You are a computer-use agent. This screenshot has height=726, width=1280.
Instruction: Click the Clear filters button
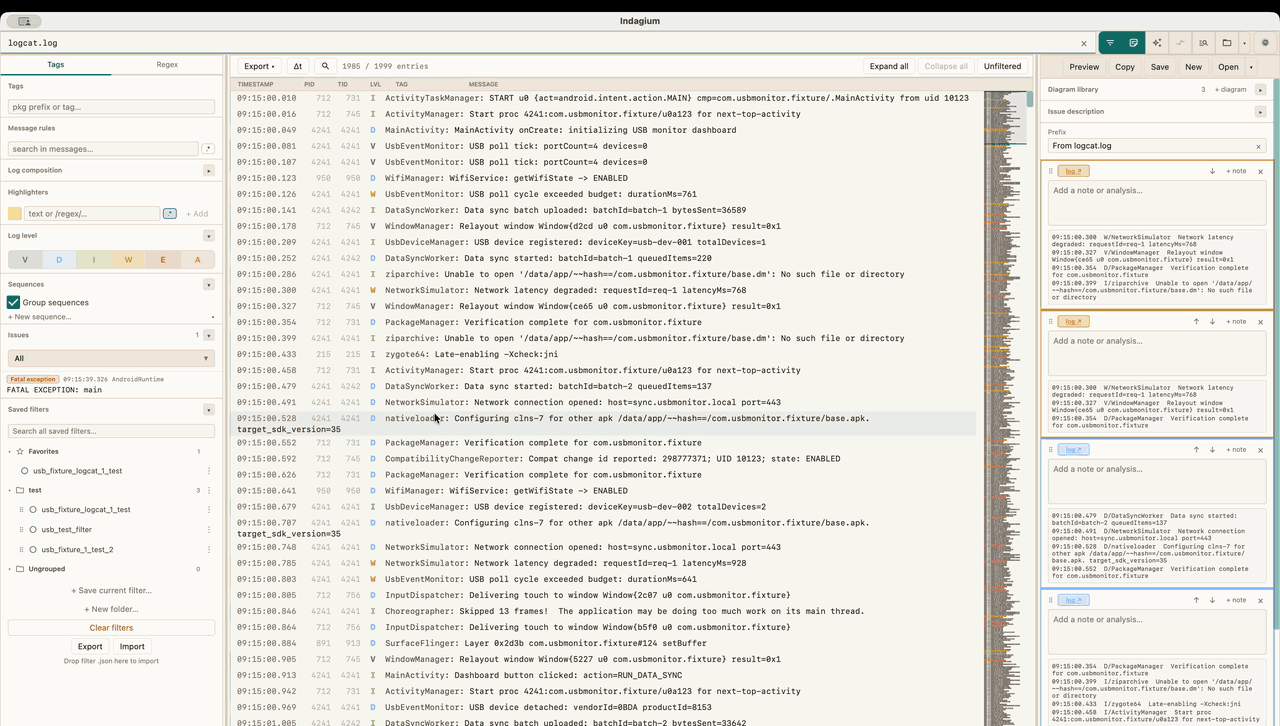[x=111, y=628]
